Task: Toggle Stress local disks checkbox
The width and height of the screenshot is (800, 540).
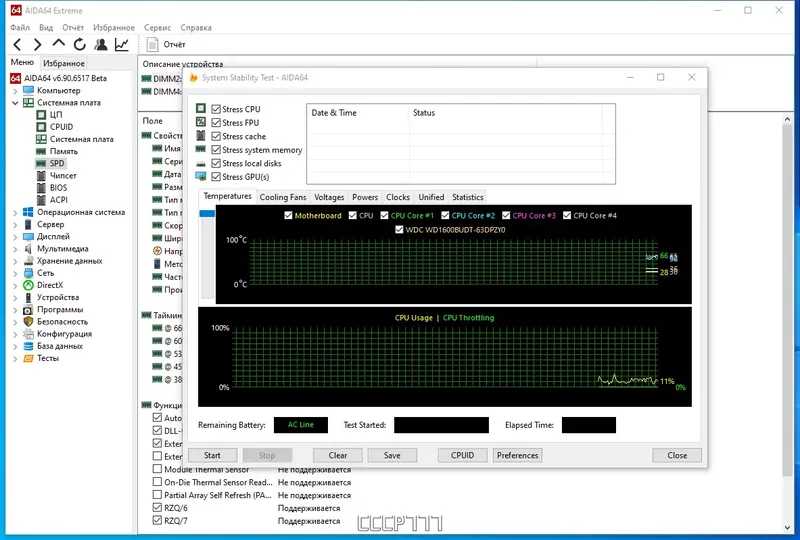Action: coord(216,163)
